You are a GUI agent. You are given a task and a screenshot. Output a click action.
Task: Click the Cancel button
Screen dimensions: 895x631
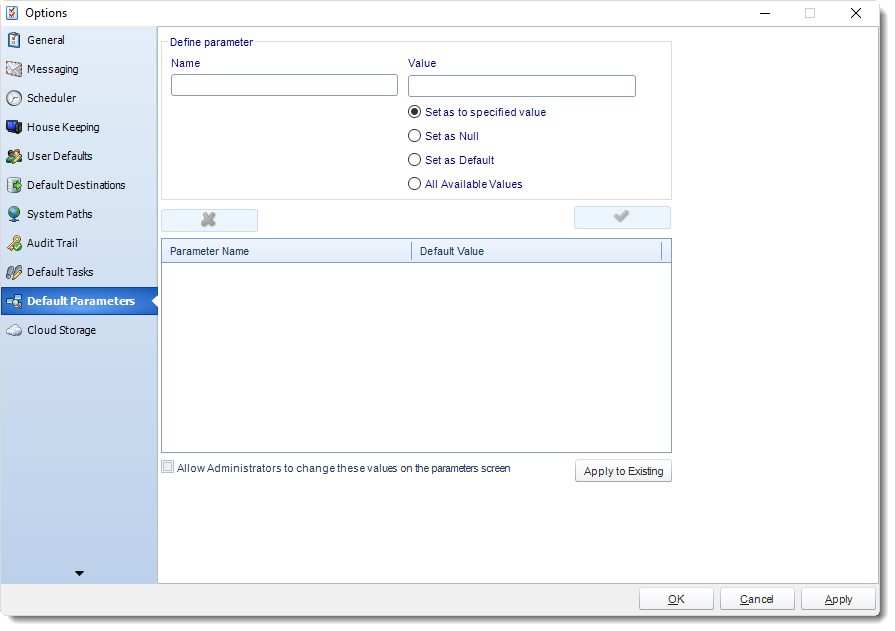[x=757, y=599]
